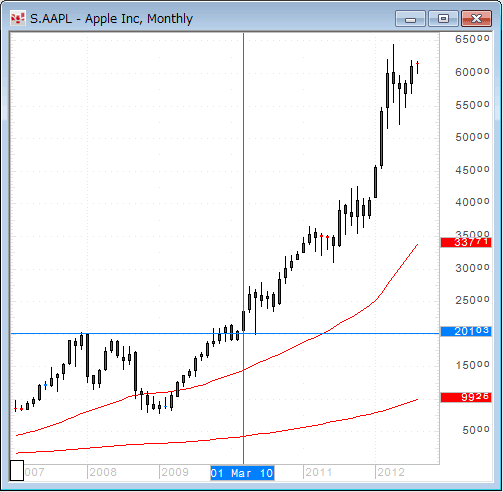The image size is (503, 492).
Task: Click the 2011 label on time axis
Action: pyautogui.click(x=319, y=472)
